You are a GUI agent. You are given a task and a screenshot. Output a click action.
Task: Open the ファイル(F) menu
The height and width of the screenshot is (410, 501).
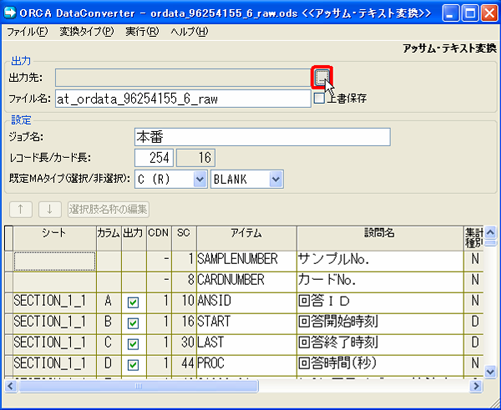tap(28, 32)
